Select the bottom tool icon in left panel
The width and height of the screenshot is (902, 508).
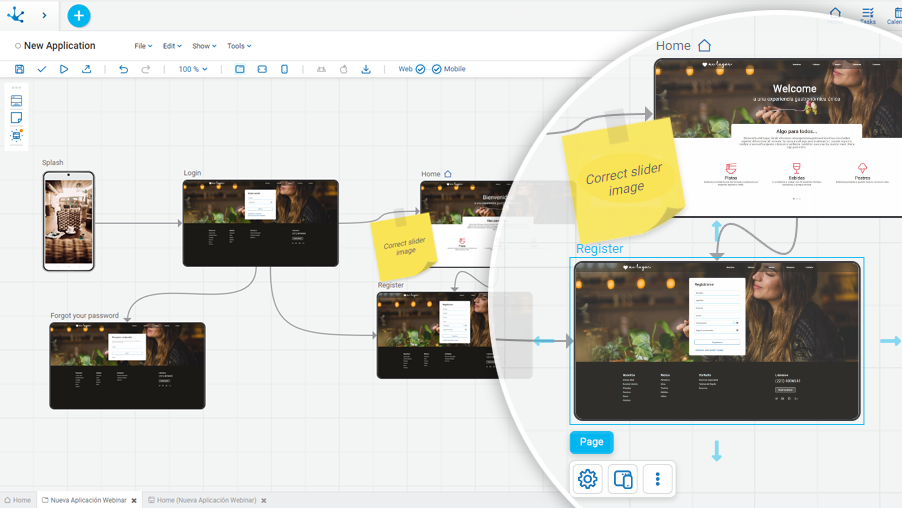(x=16, y=136)
